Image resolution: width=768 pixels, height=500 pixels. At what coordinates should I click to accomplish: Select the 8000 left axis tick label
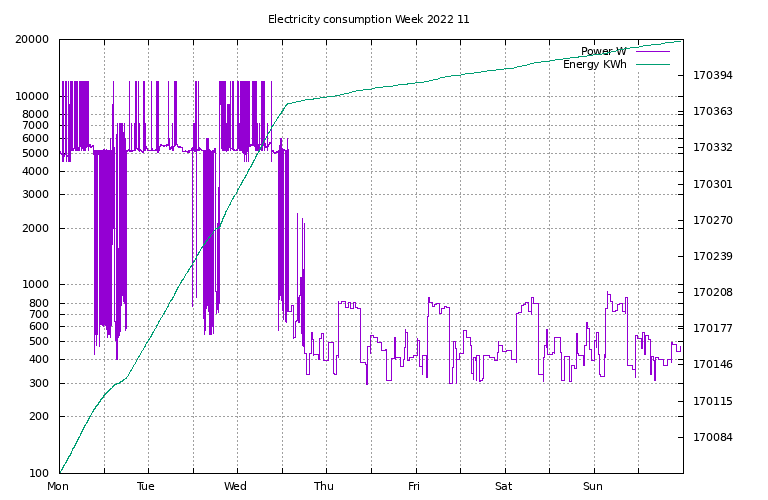click(x=35, y=114)
